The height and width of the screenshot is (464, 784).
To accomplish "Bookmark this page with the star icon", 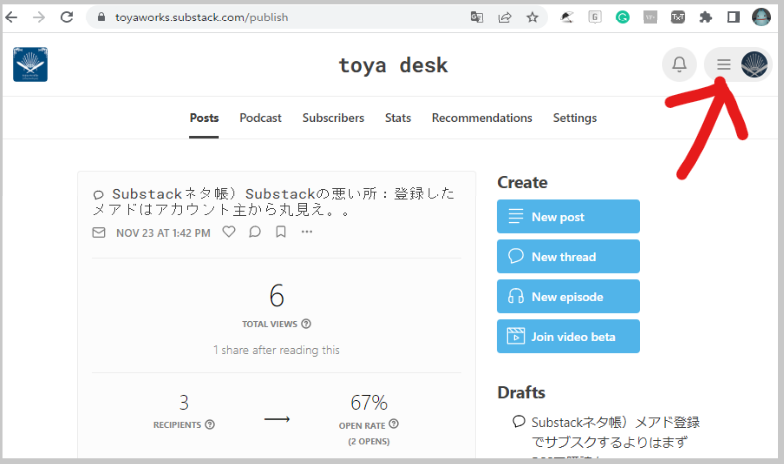I will (532, 18).
